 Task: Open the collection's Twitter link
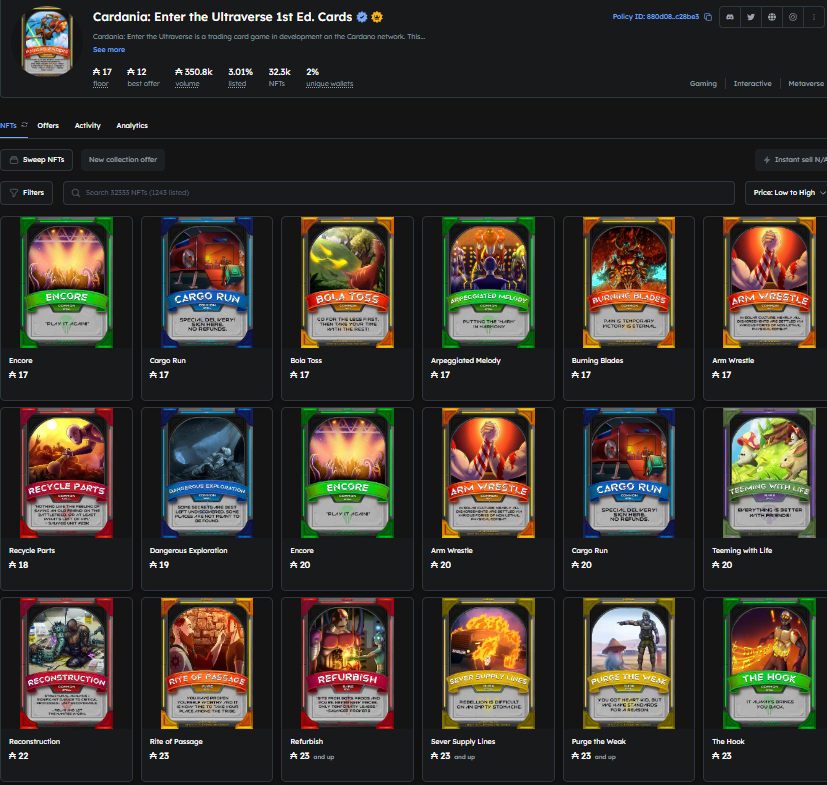(x=751, y=17)
